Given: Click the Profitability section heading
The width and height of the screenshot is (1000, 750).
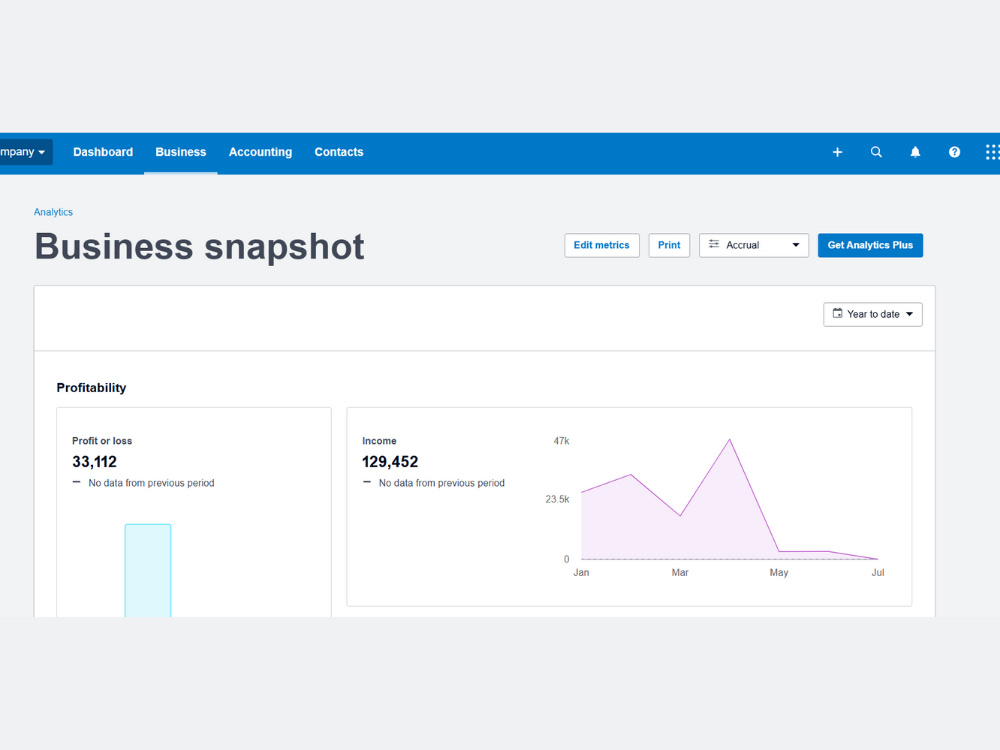Looking at the screenshot, I should coord(91,388).
